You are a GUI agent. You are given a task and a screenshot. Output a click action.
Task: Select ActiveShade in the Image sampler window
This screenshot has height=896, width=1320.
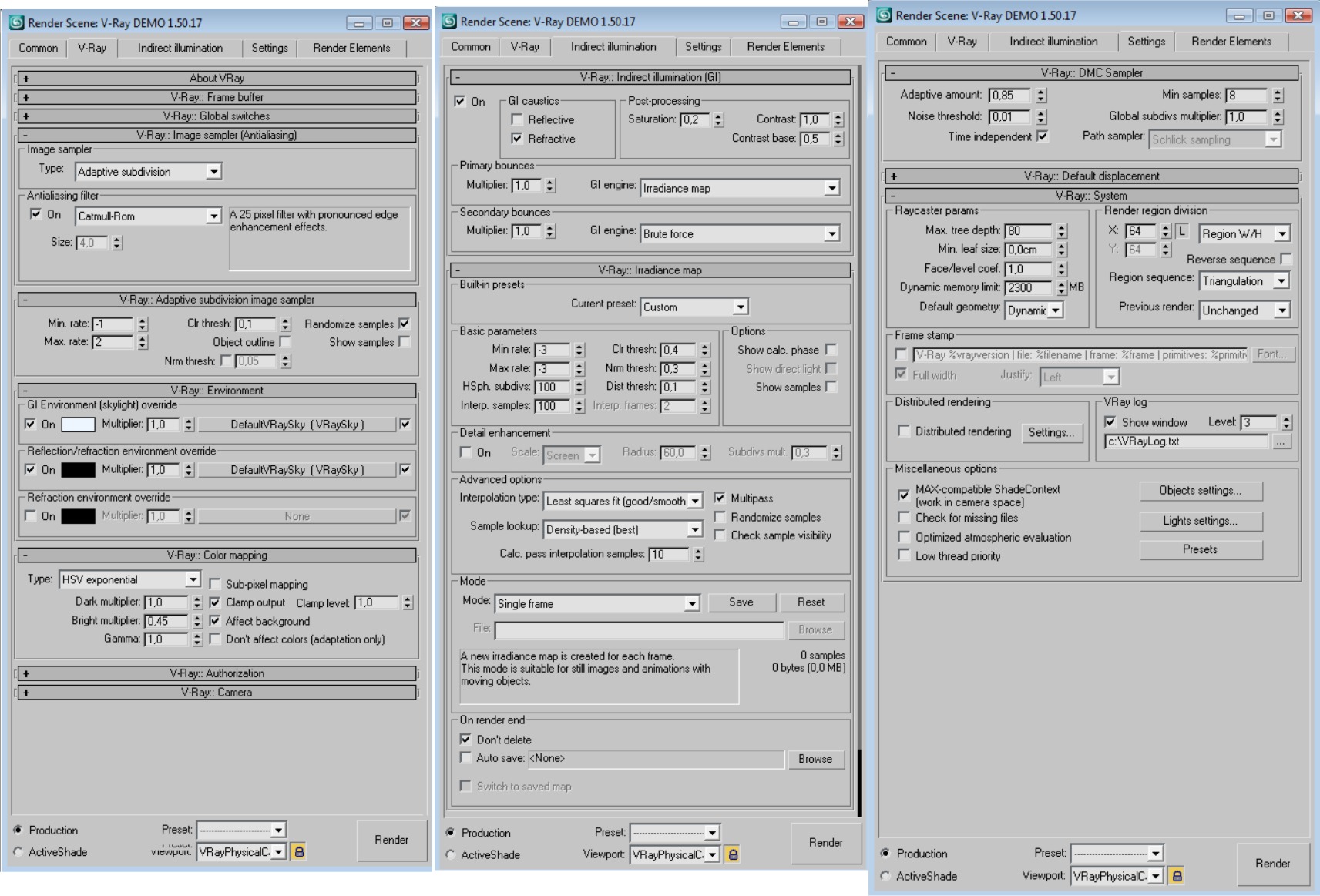click(x=18, y=852)
